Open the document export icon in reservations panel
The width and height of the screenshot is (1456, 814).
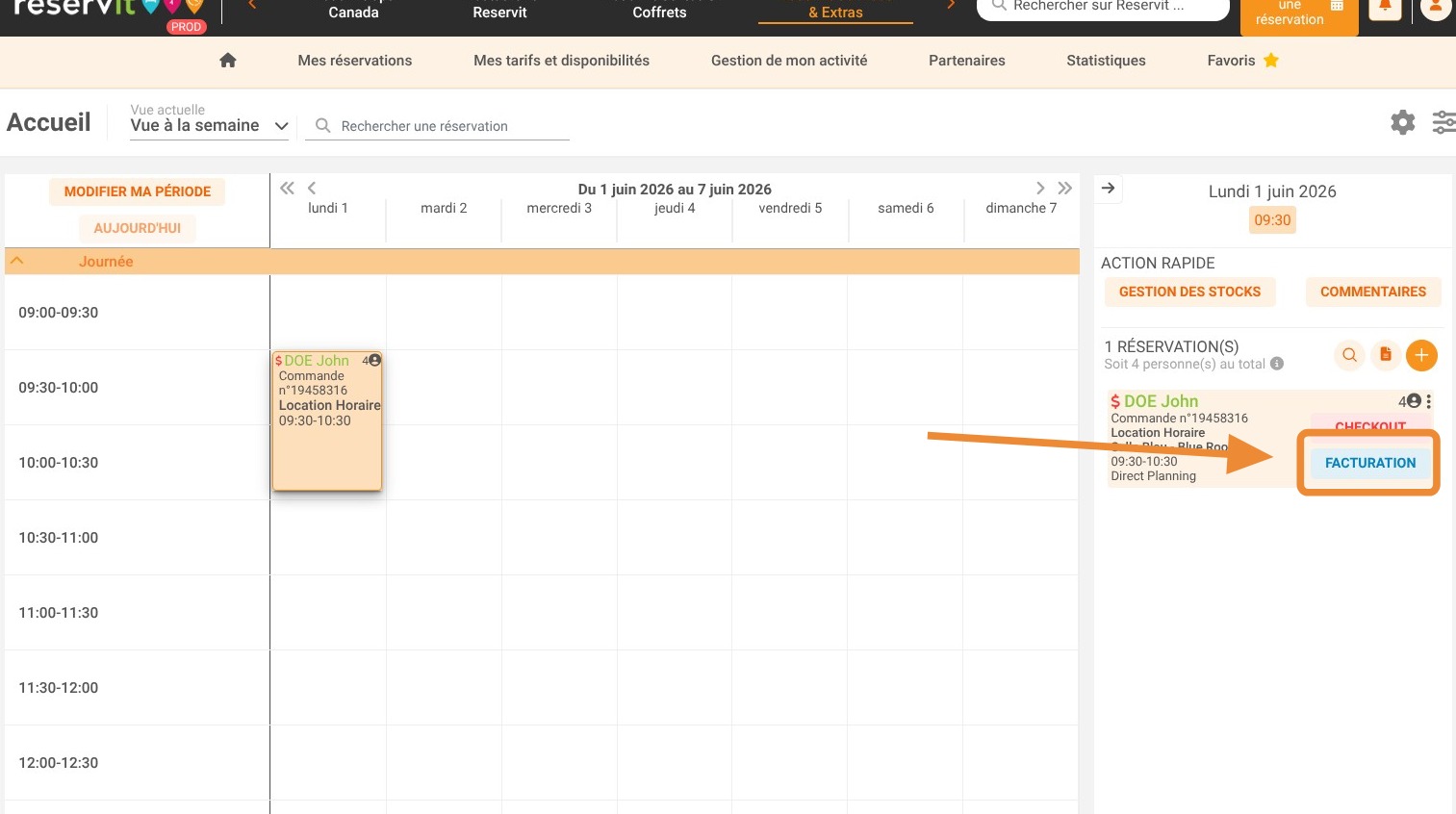1386,355
